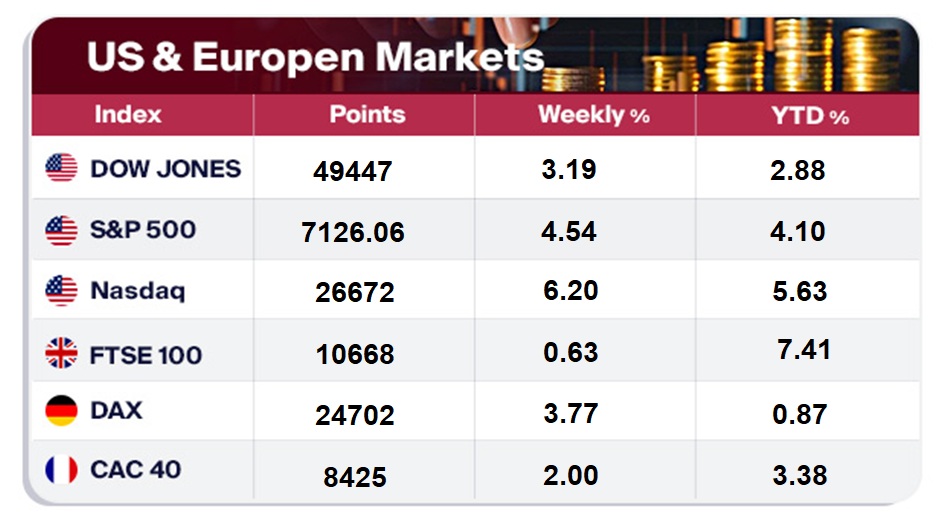The image size is (943, 527).
Task: Select the UK flag beside FTSE 100
Action: click(x=61, y=353)
